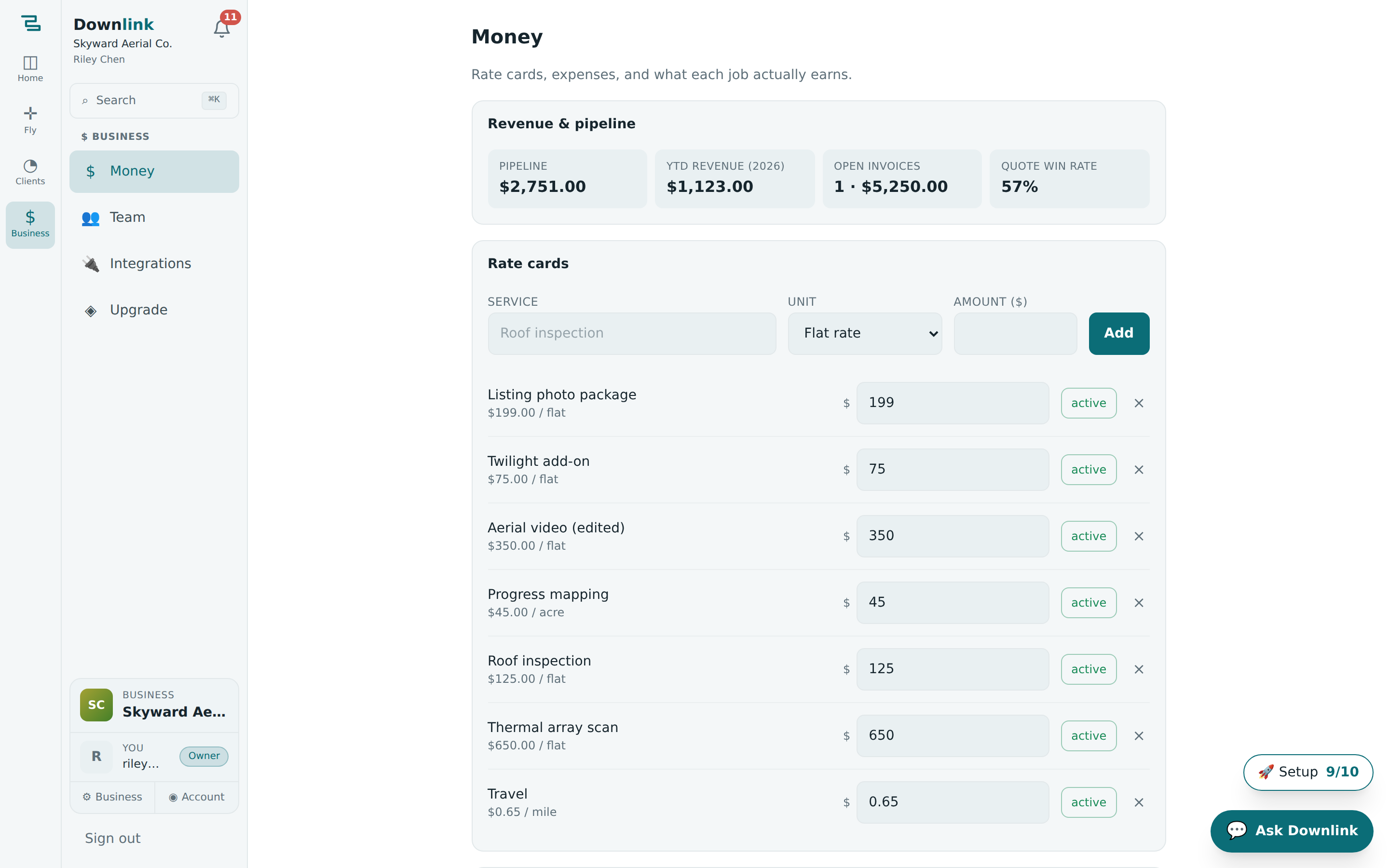
Task: Remove the Twilight add-on rate
Action: pos(1139,470)
